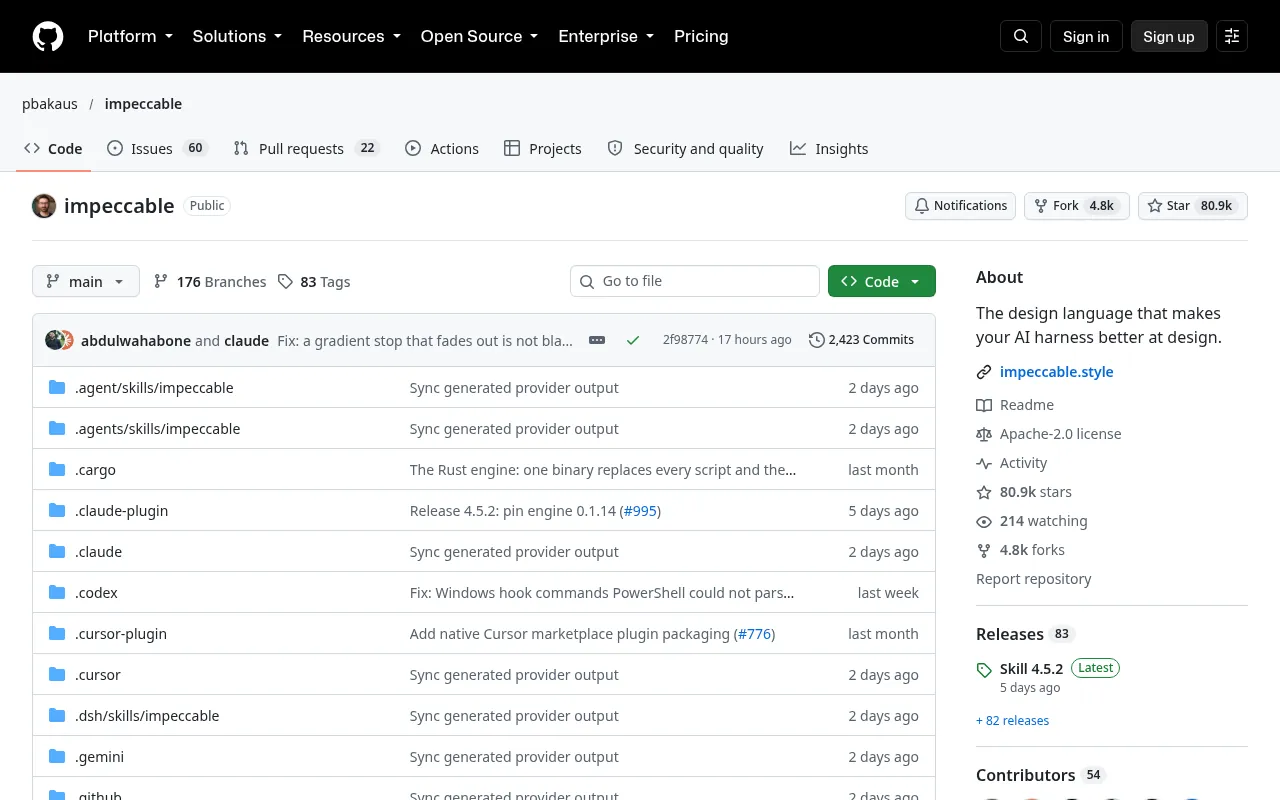Open pbakaus avatar next to repository name
Image resolution: width=1280 pixels, height=800 pixels.
(x=44, y=206)
